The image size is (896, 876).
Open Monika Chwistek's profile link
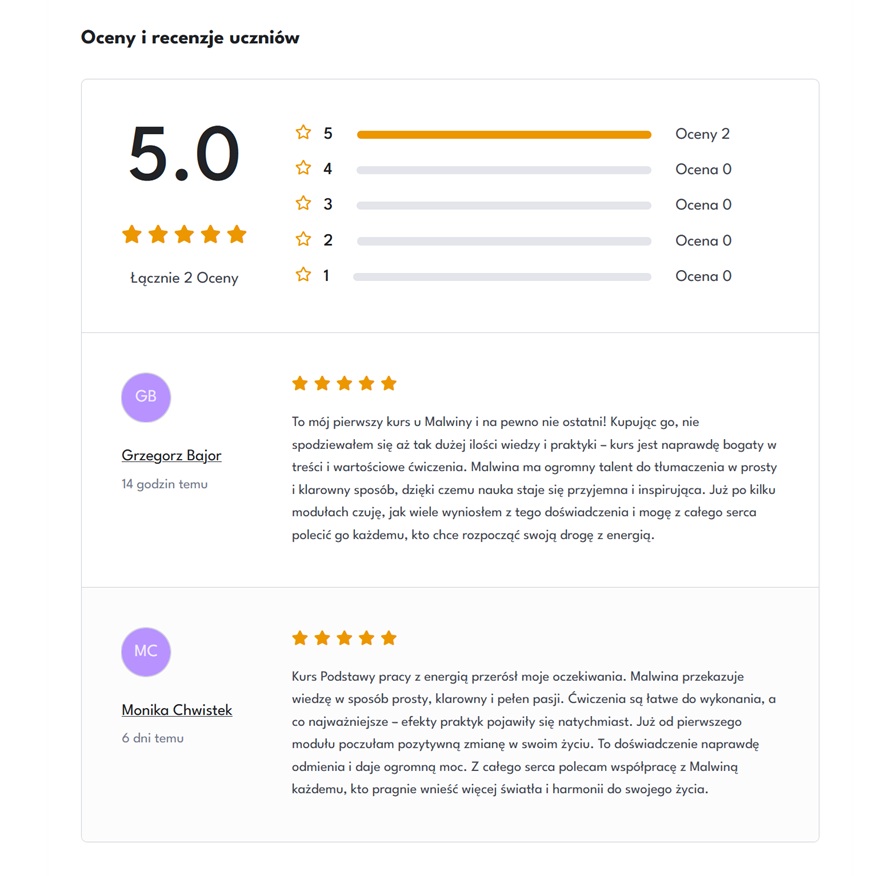177,711
